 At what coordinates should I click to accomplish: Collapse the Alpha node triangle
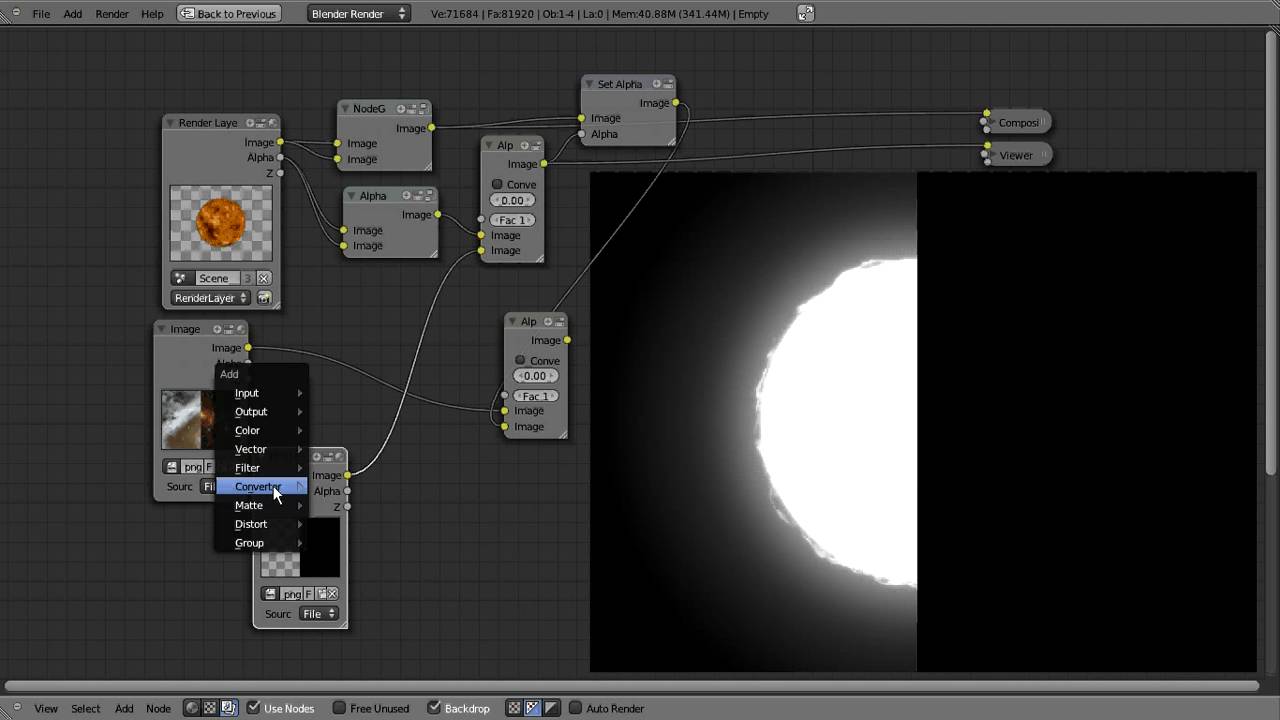click(x=351, y=196)
